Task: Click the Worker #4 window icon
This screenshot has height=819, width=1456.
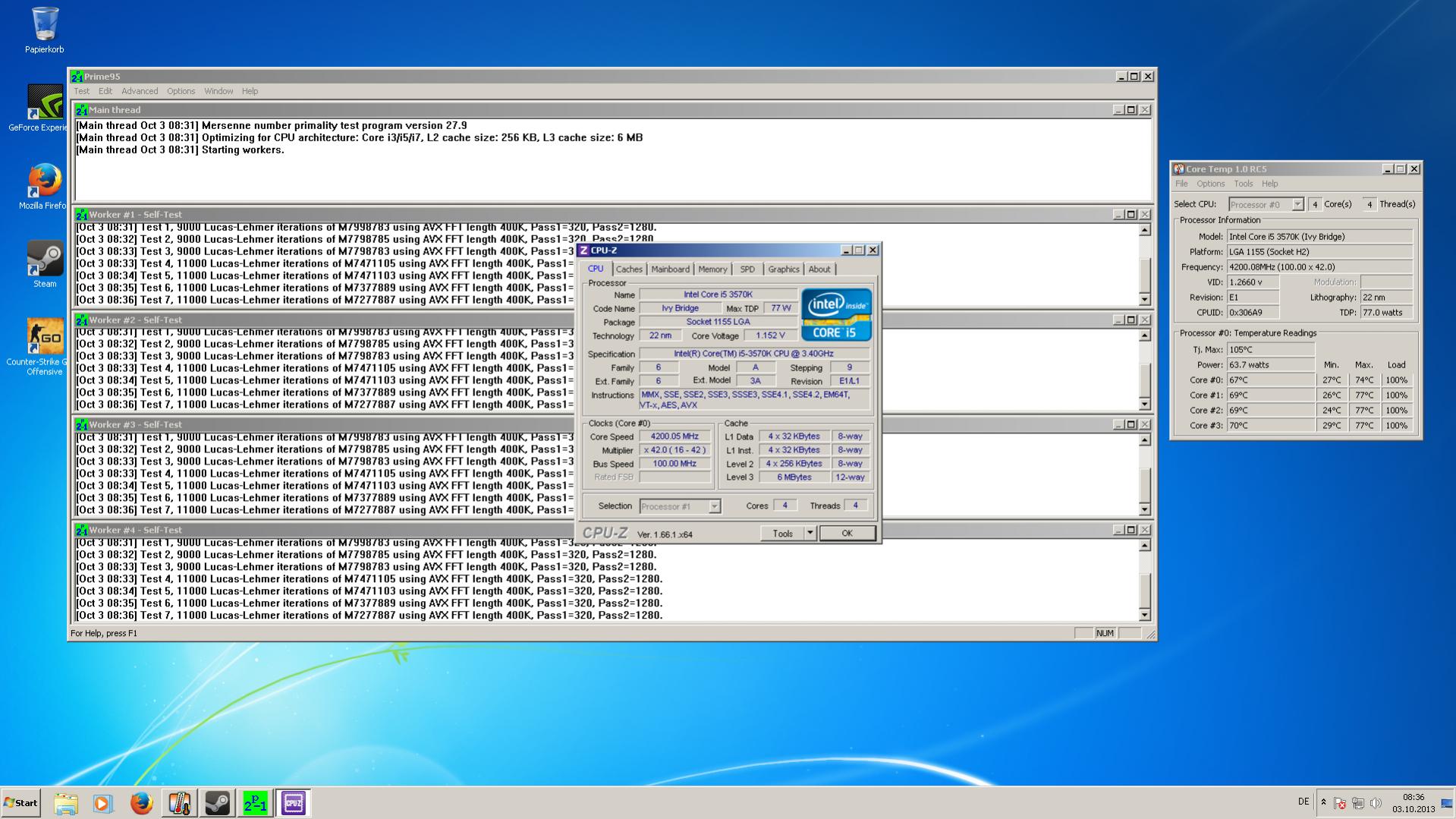Action: pos(82,531)
